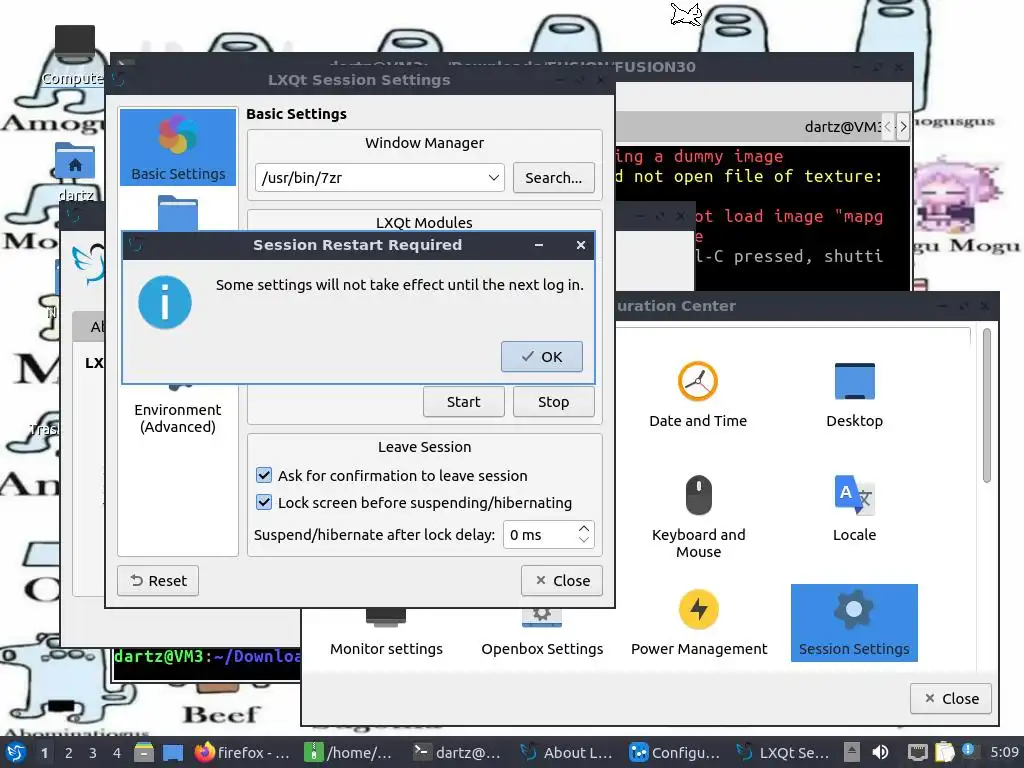This screenshot has height=768, width=1024.
Task: Switch to /home/... archive taskbar entry
Action: coord(350,753)
